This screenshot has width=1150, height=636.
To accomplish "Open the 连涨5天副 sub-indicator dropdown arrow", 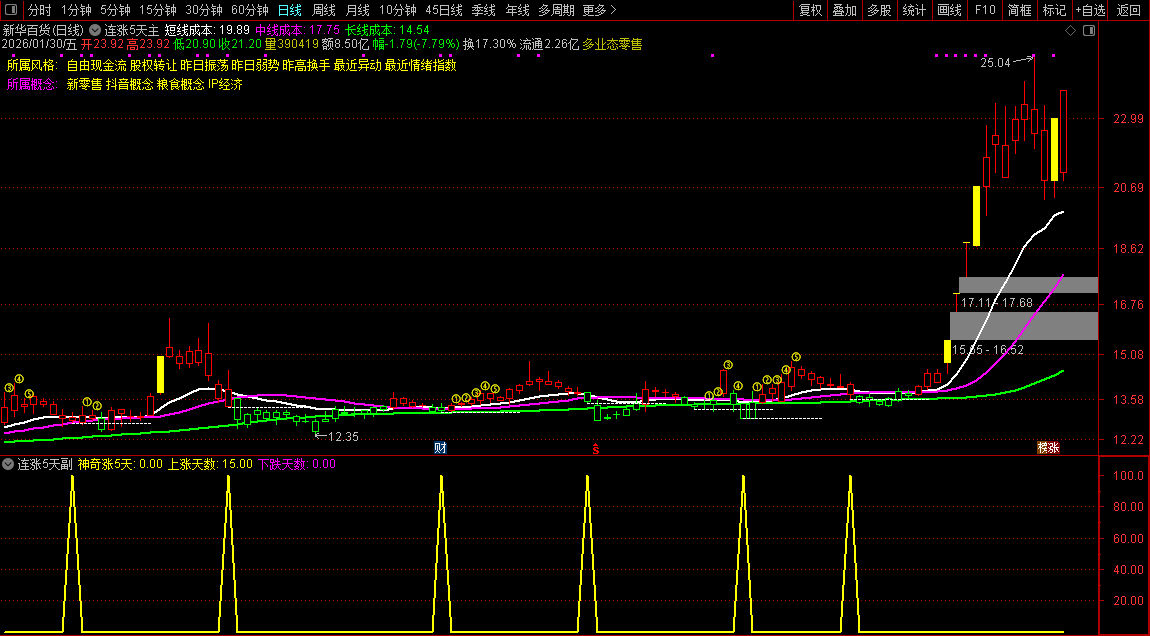I will pos(8,464).
